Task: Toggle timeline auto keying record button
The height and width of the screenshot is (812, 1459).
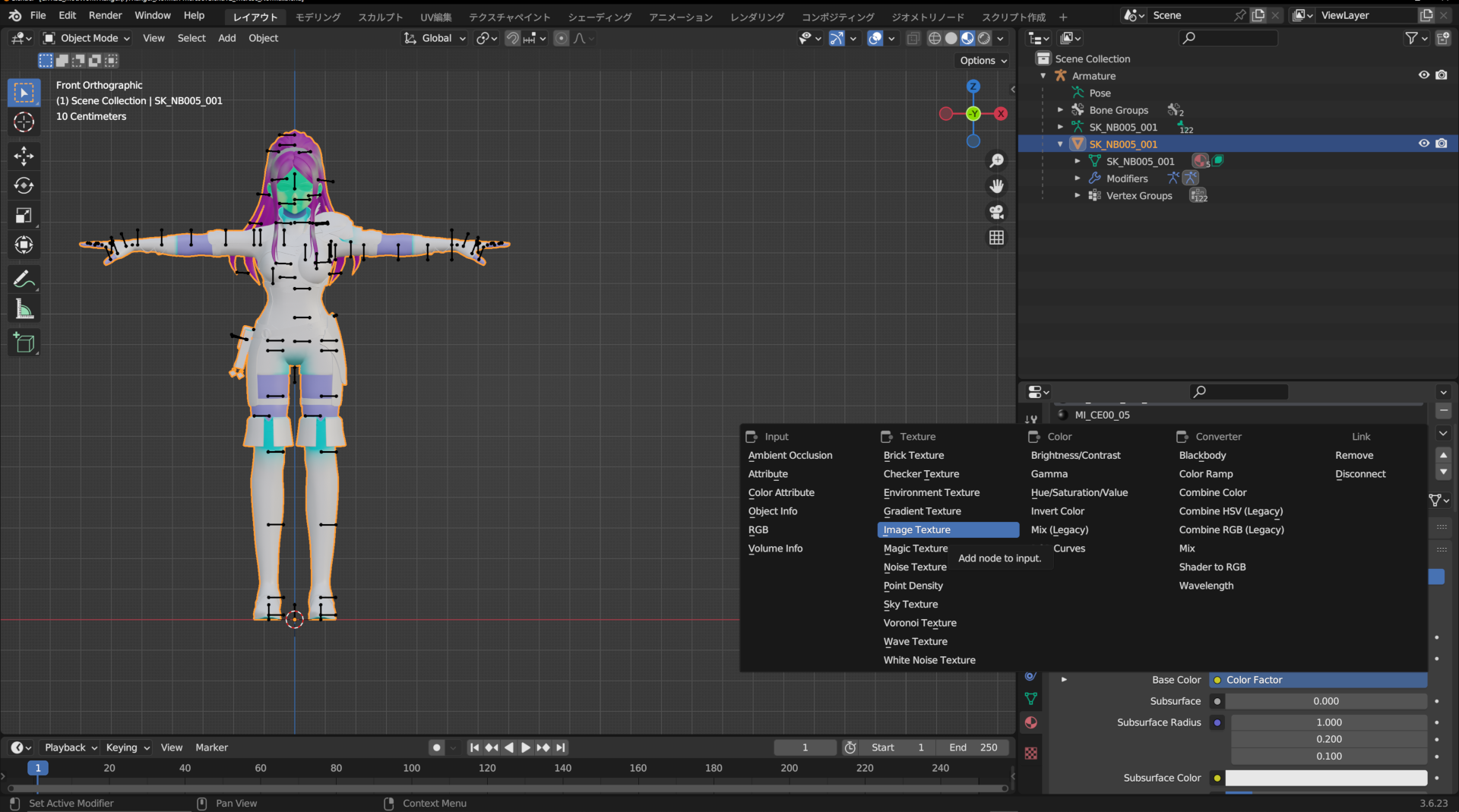Action: pos(436,747)
